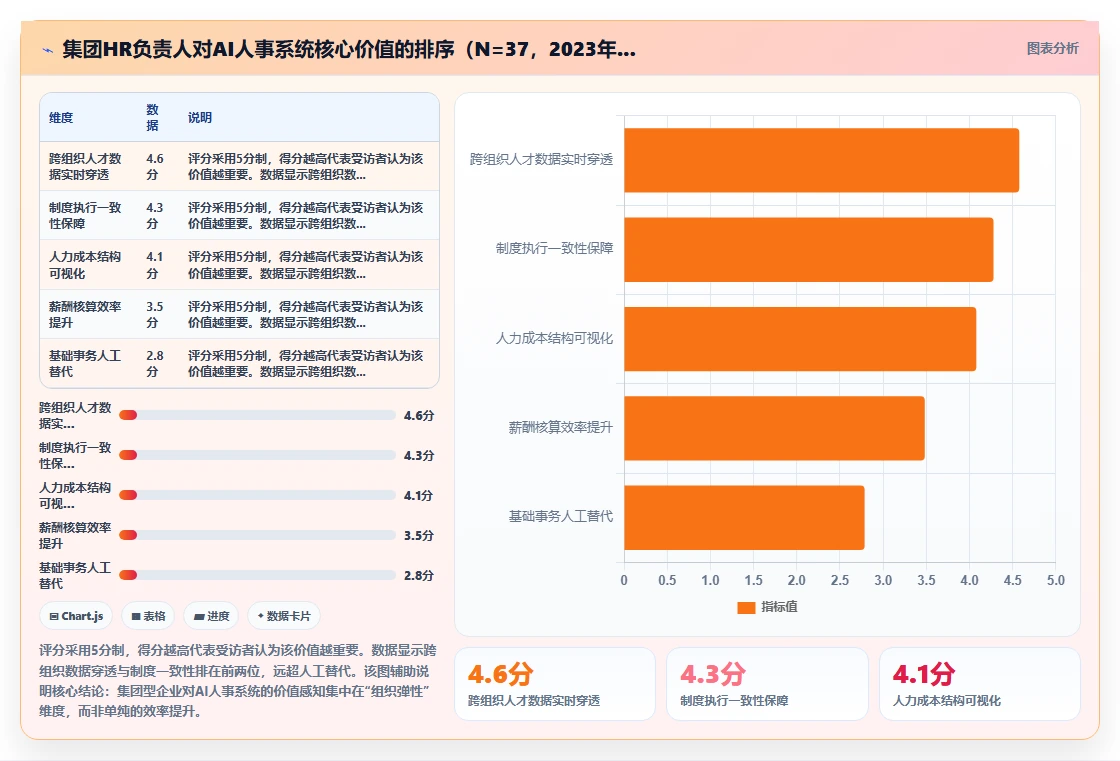Select the 基础事务人工替代 table cell
This screenshot has width=1120, height=761.
tap(89, 364)
